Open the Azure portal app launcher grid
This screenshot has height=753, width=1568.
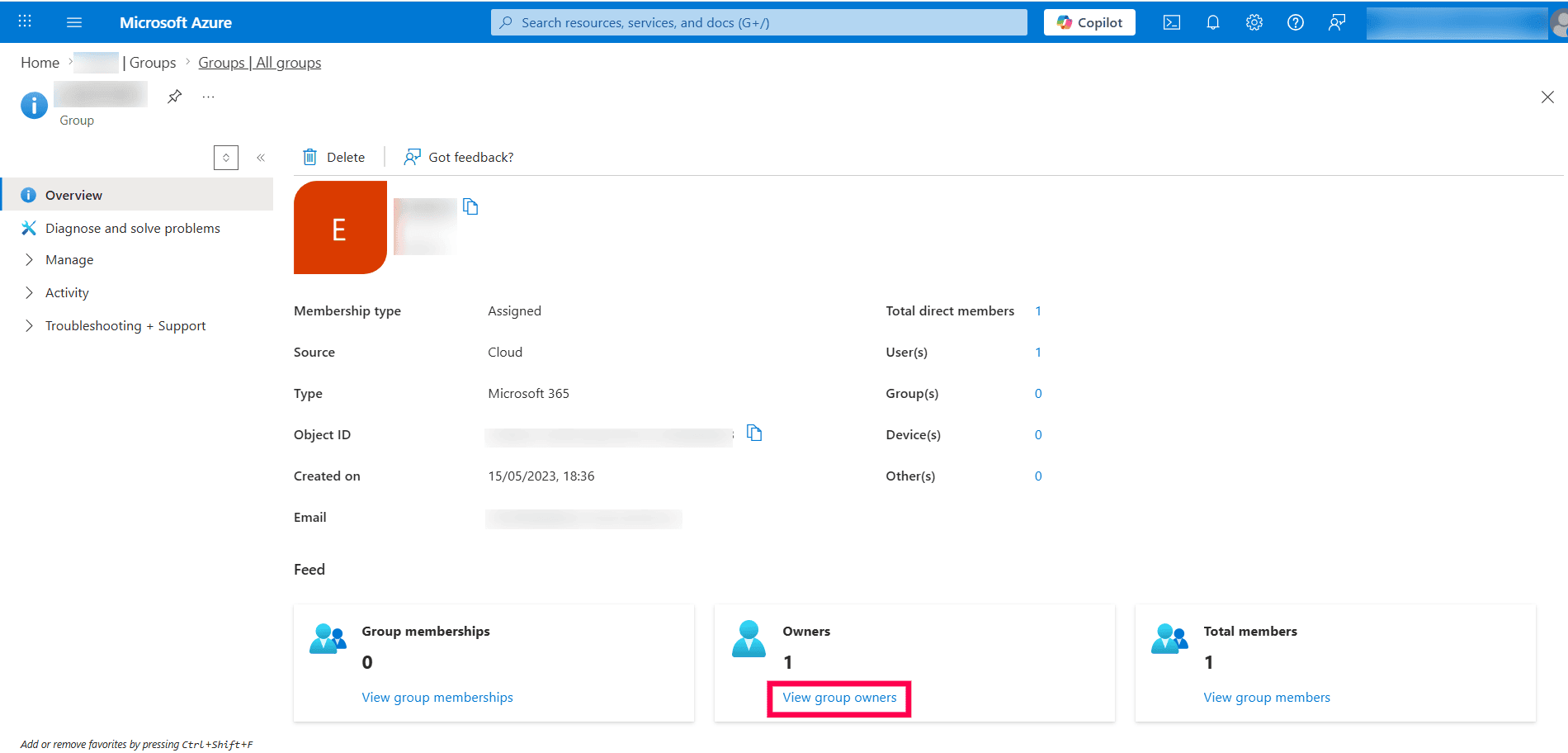click(x=25, y=21)
